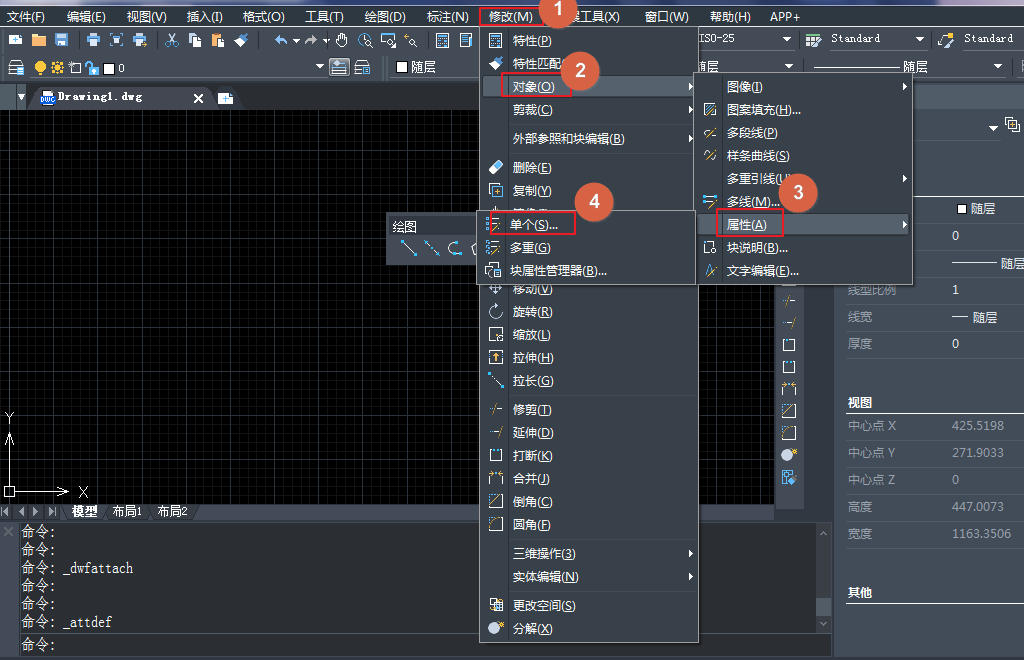
Task: Expand the 随层 linetype dropdown
Action: [x=996, y=64]
